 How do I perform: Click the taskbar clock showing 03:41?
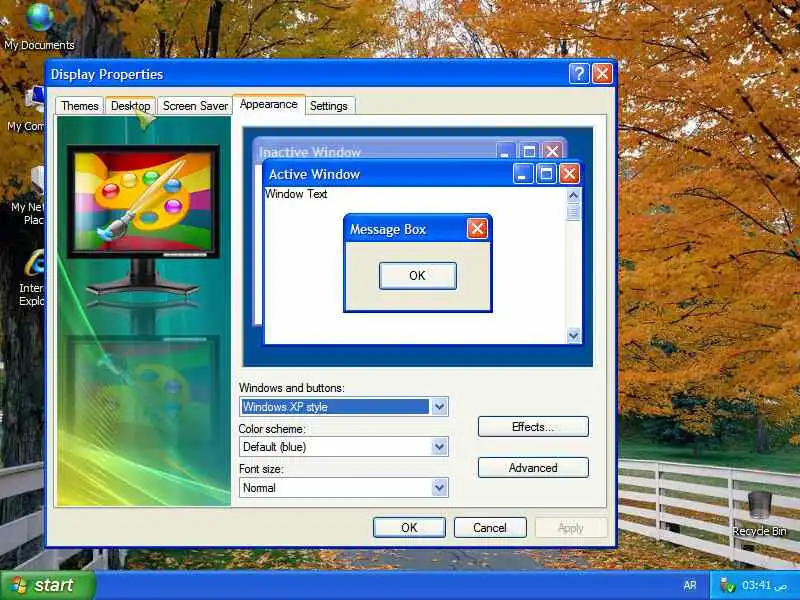[x=764, y=585]
